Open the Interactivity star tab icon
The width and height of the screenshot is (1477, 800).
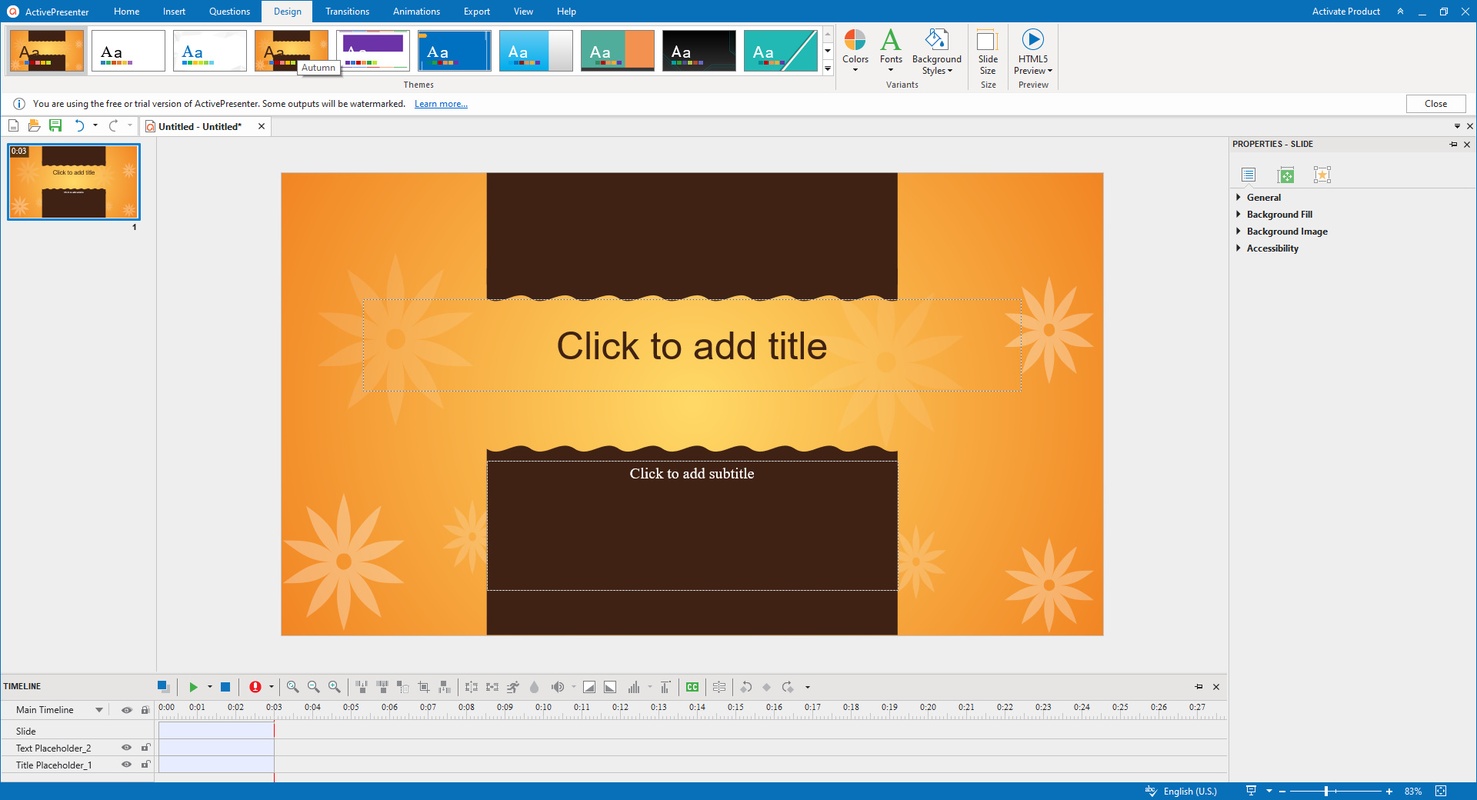[1322, 175]
